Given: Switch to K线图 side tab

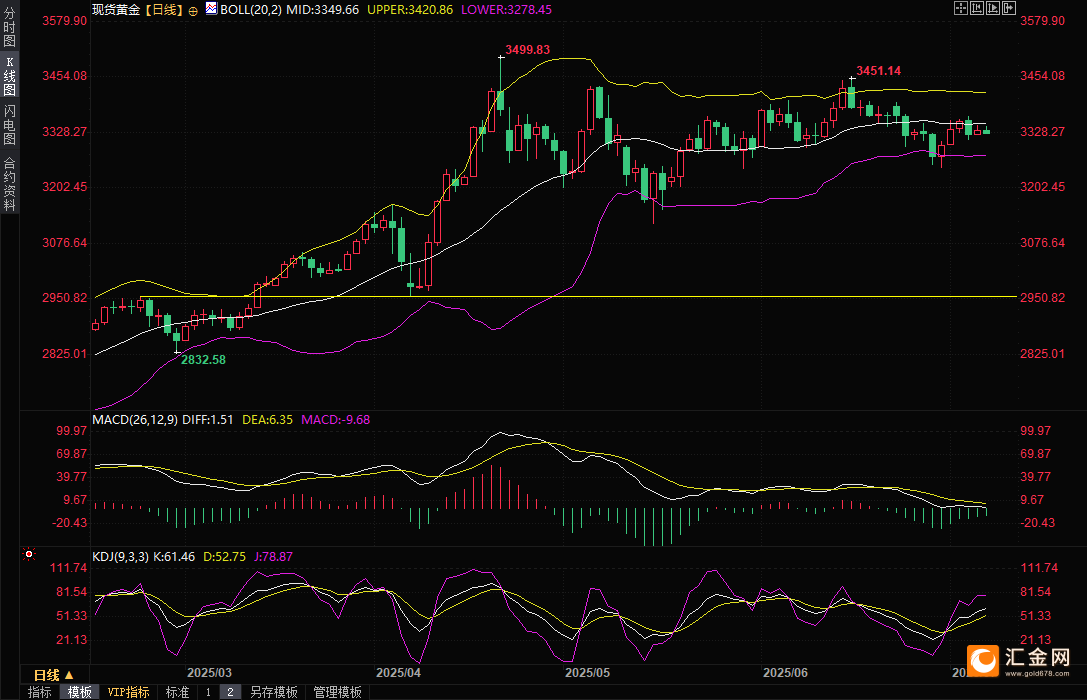Looking at the screenshot, I should 9,76.
